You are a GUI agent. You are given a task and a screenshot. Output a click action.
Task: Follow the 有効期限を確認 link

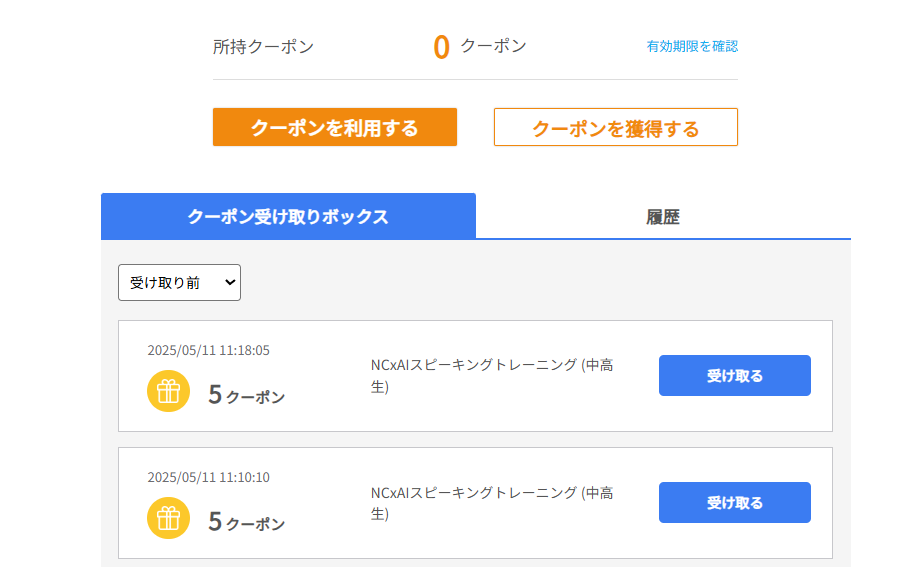pos(692,46)
